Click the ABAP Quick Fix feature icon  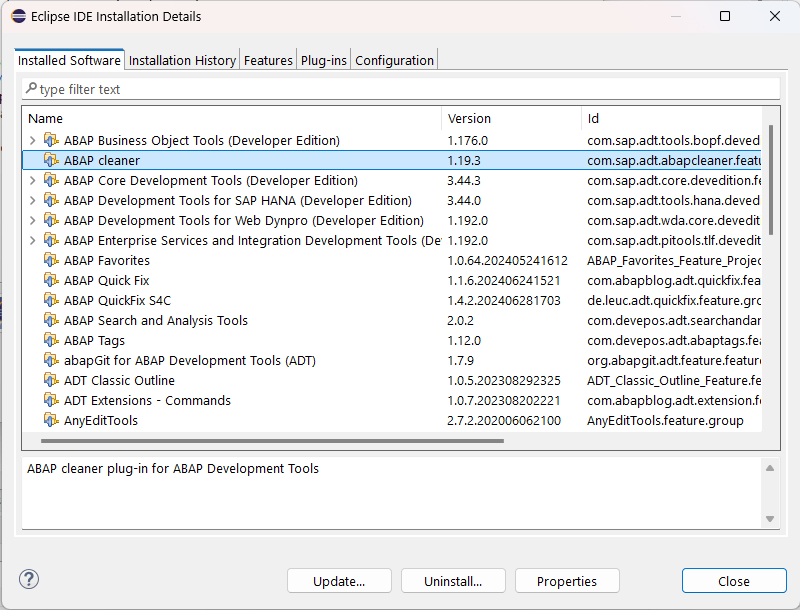(51, 280)
